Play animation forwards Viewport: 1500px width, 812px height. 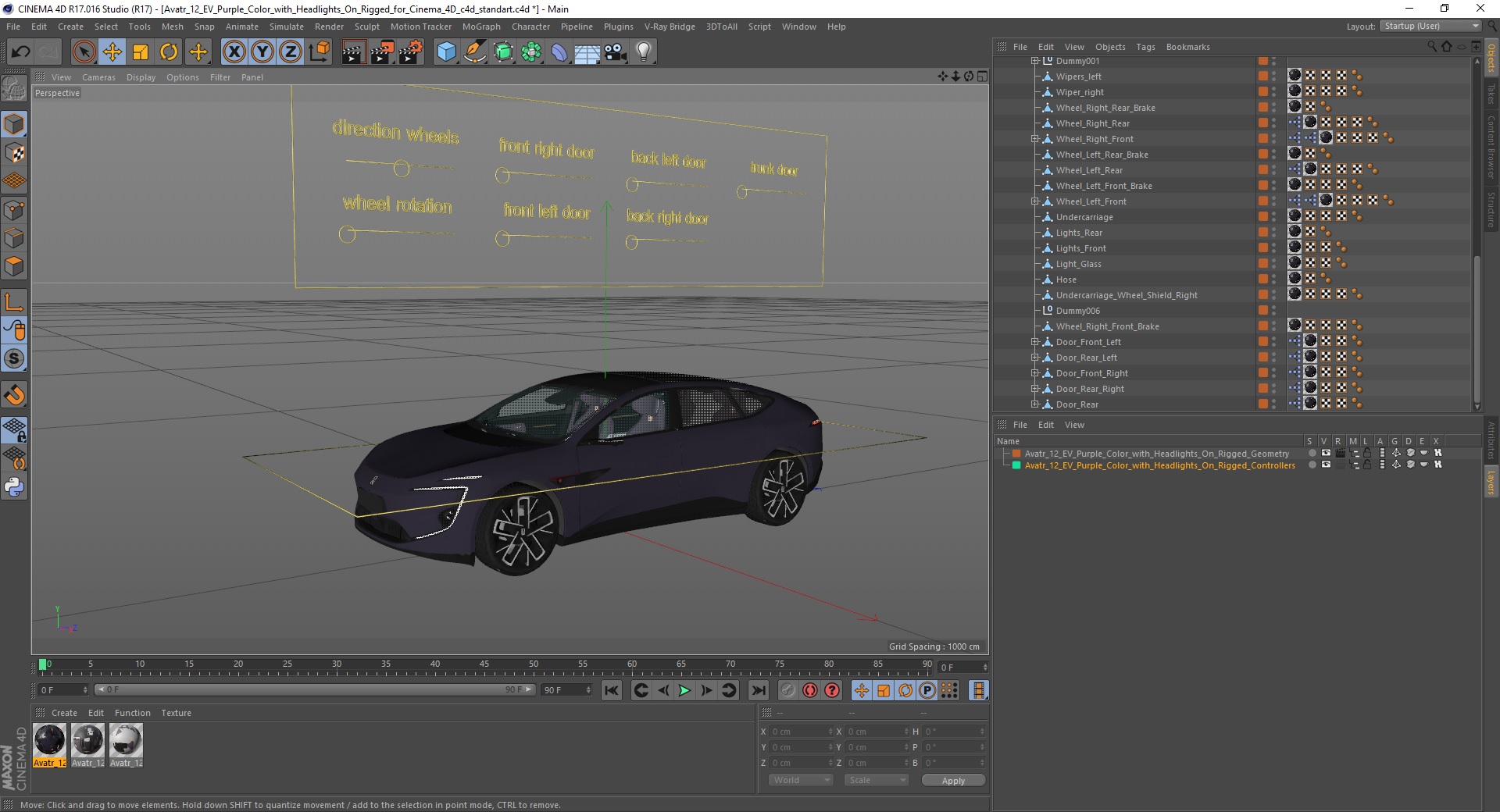(x=684, y=690)
